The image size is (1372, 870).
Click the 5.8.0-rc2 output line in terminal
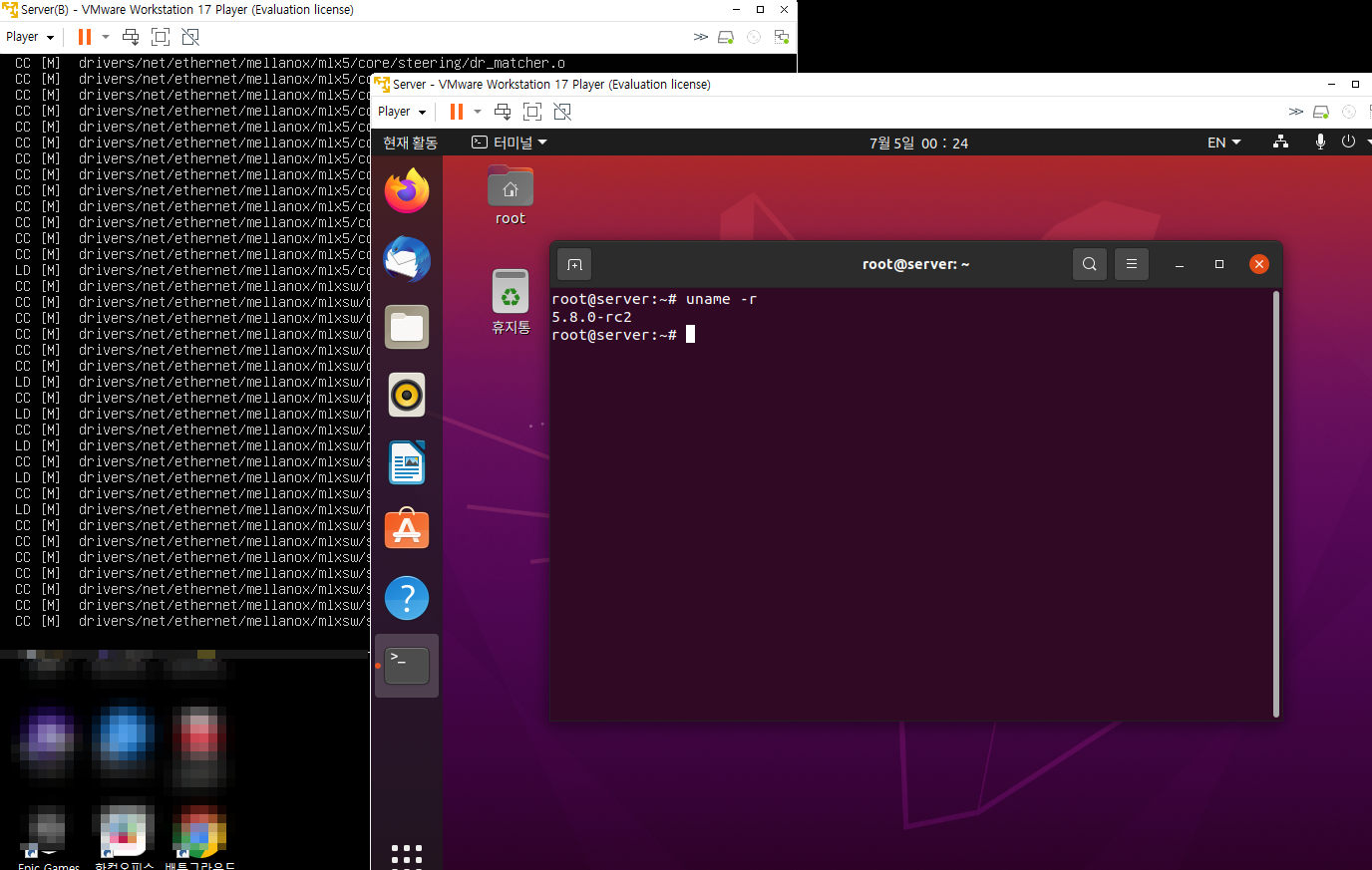click(591, 317)
